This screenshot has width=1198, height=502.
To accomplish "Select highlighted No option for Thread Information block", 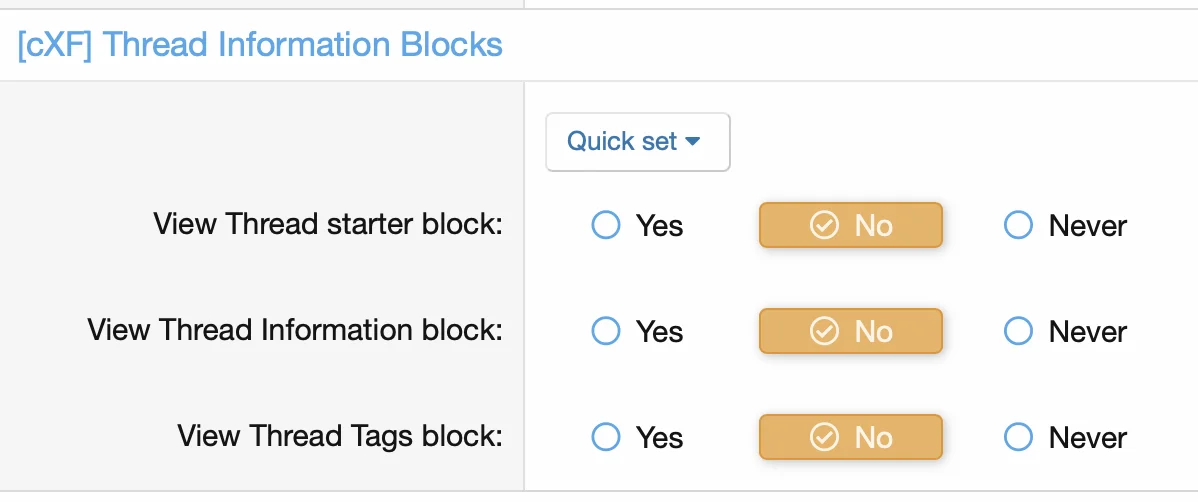I will (x=851, y=331).
